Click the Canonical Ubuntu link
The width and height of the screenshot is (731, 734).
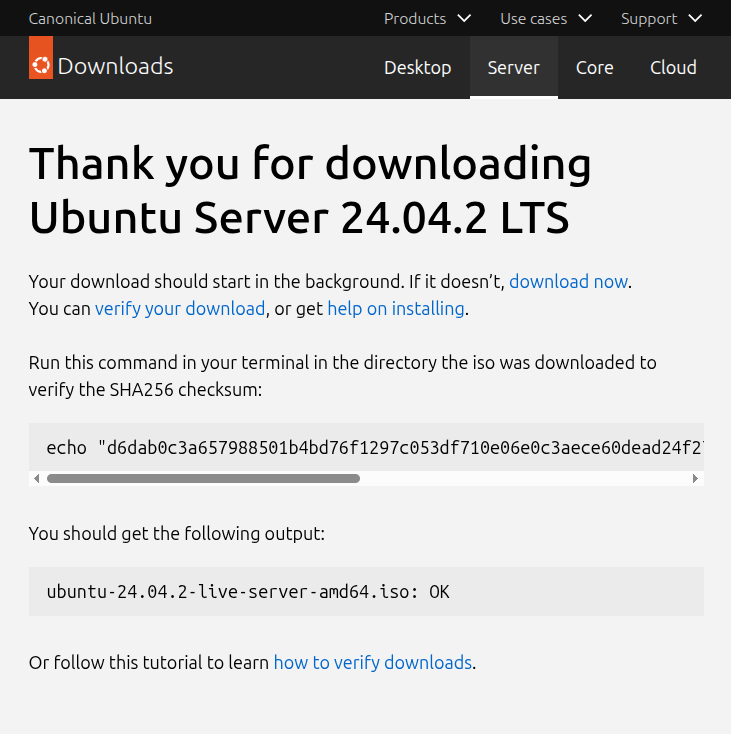pyautogui.click(x=90, y=18)
